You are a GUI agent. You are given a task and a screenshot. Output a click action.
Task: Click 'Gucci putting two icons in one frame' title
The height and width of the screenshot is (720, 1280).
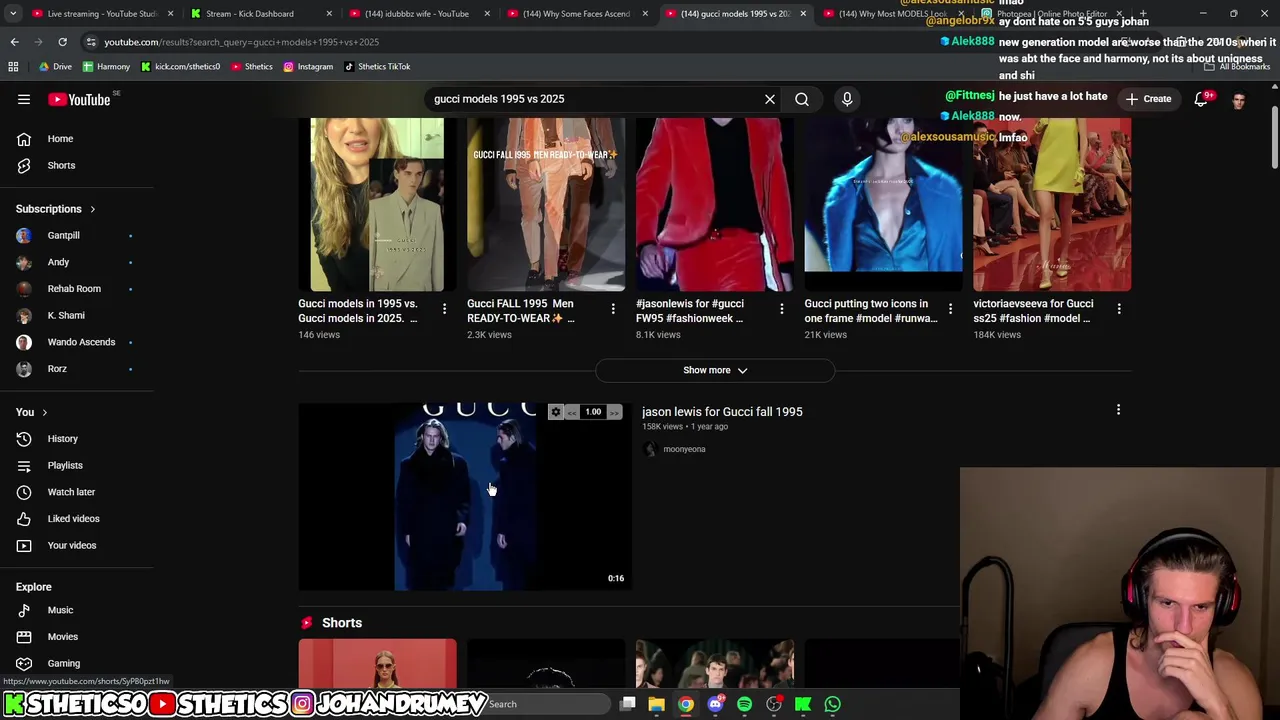(x=871, y=311)
